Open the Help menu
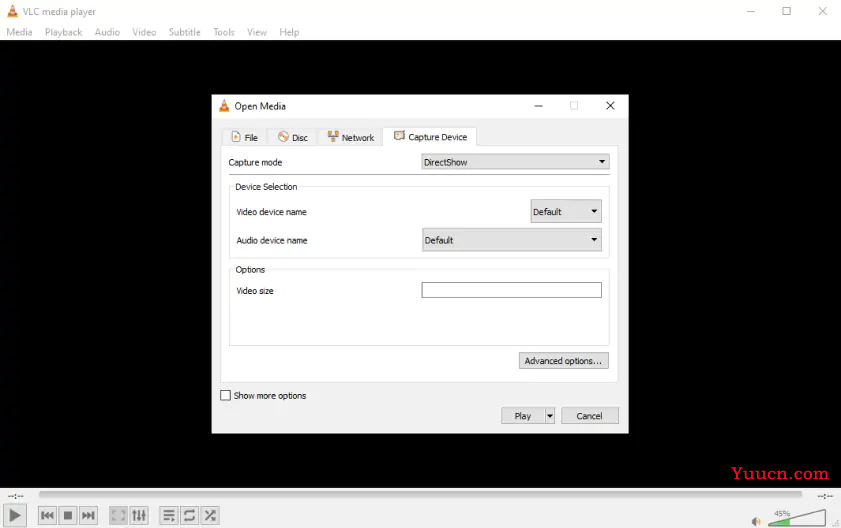The image size is (841, 528). [289, 32]
